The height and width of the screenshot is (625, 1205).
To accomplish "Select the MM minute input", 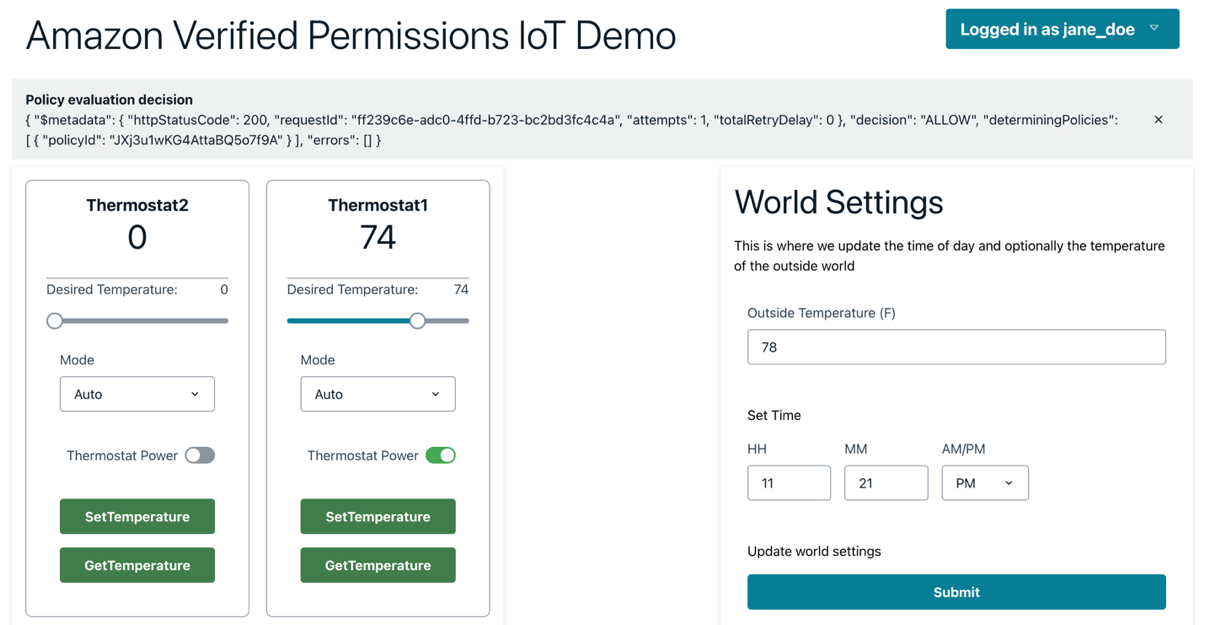I will coord(886,483).
